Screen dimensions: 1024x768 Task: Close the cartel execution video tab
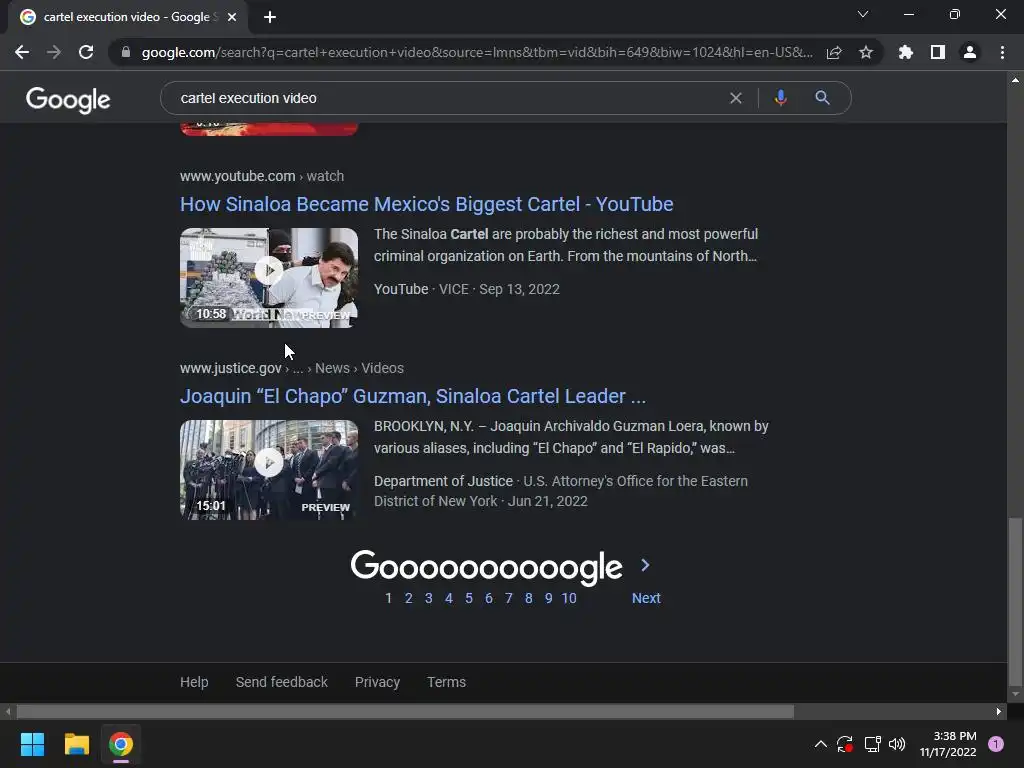point(232,17)
